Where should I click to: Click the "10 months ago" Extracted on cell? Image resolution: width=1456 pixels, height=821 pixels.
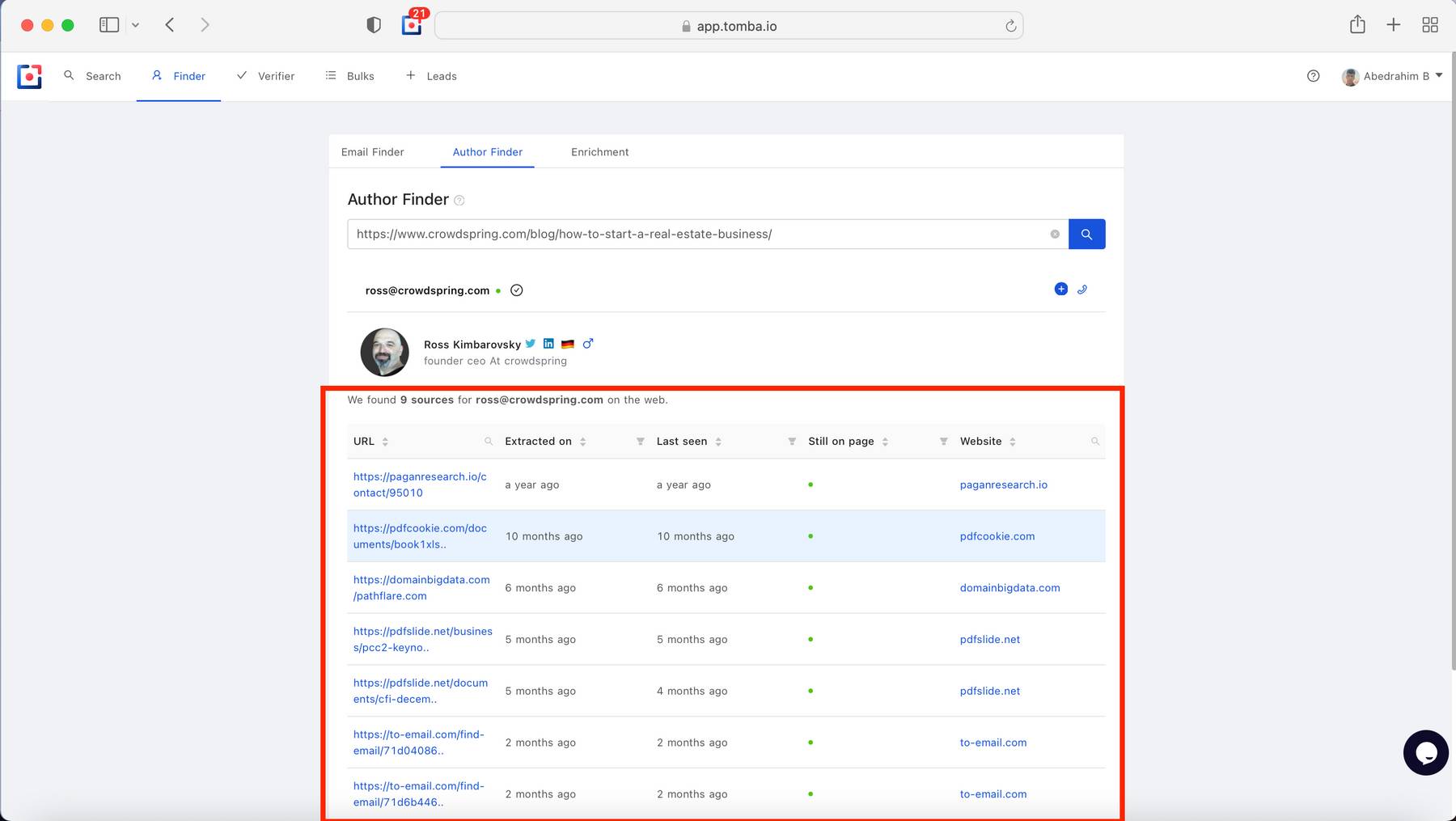[x=544, y=536]
